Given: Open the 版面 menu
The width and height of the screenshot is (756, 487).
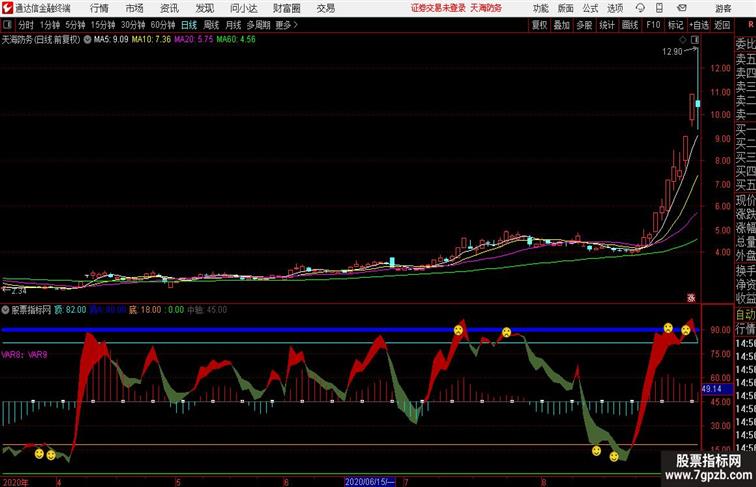Looking at the screenshot, I should pyautogui.click(x=566, y=8).
